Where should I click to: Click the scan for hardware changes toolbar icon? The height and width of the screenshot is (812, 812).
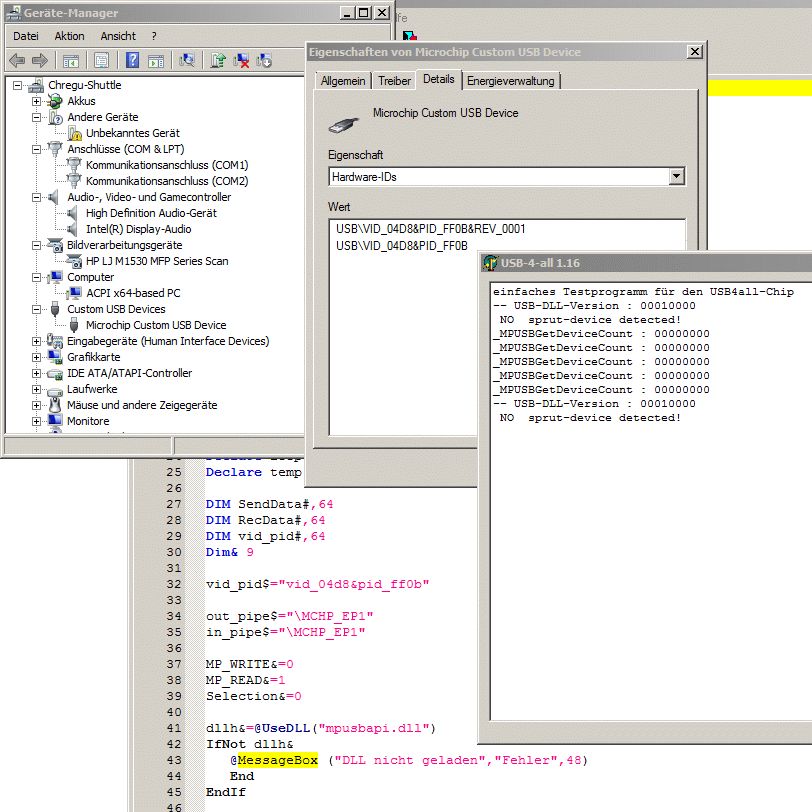tap(186, 61)
